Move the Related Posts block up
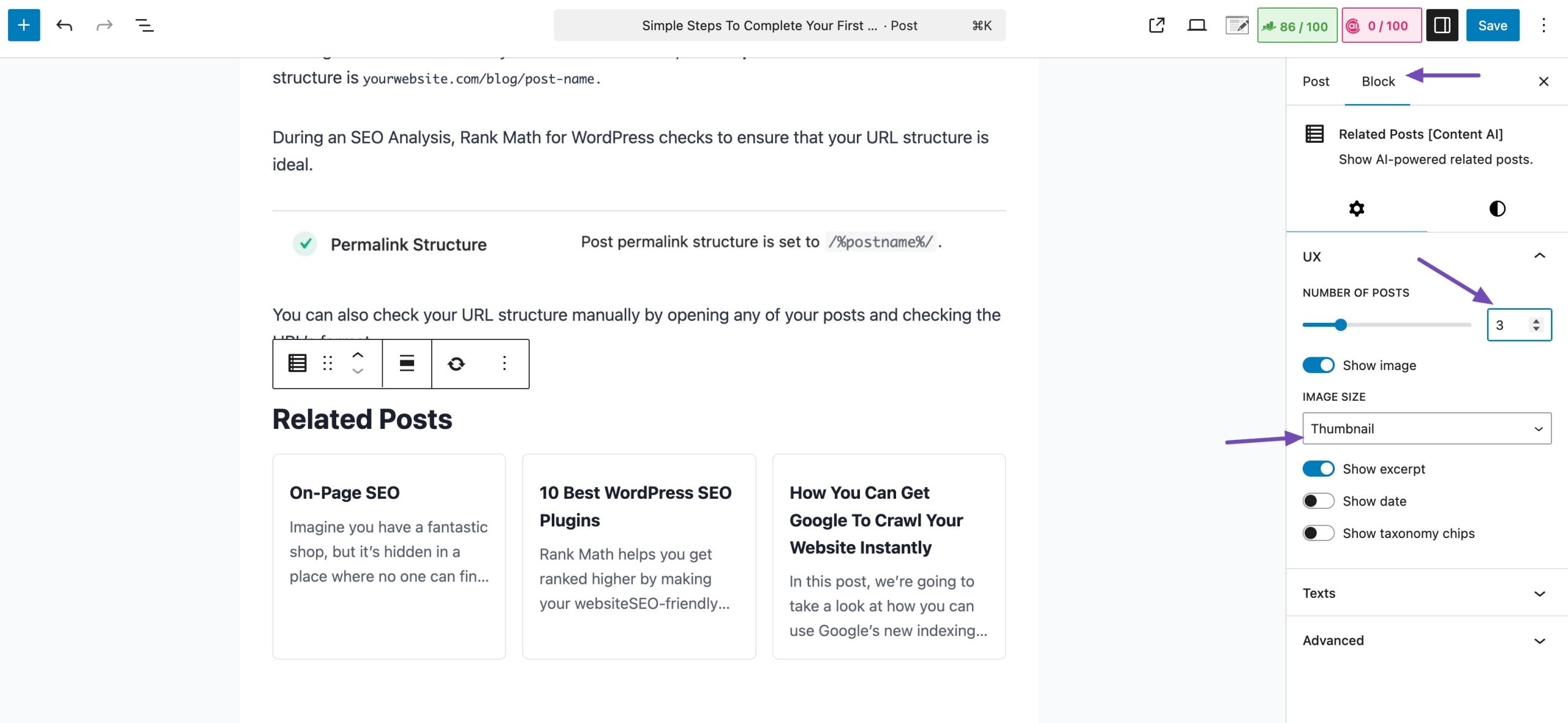The height and width of the screenshot is (723, 1568). (x=357, y=354)
